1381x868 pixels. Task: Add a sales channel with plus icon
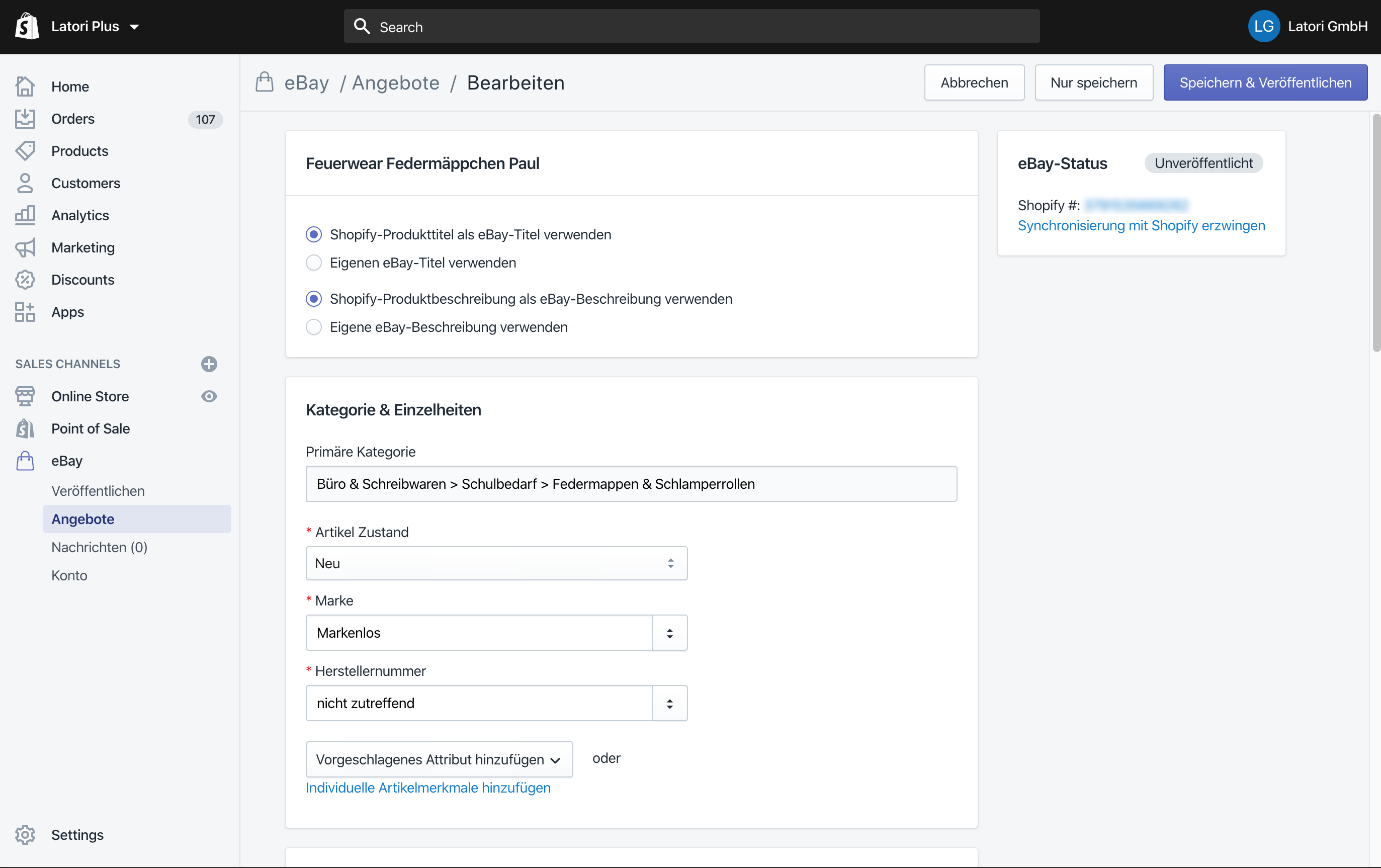[x=209, y=364]
